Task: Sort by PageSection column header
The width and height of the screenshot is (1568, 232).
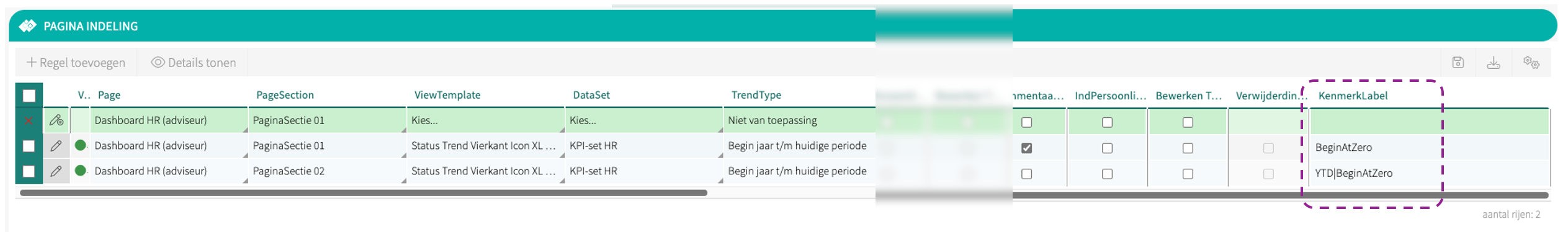Action: [285, 95]
